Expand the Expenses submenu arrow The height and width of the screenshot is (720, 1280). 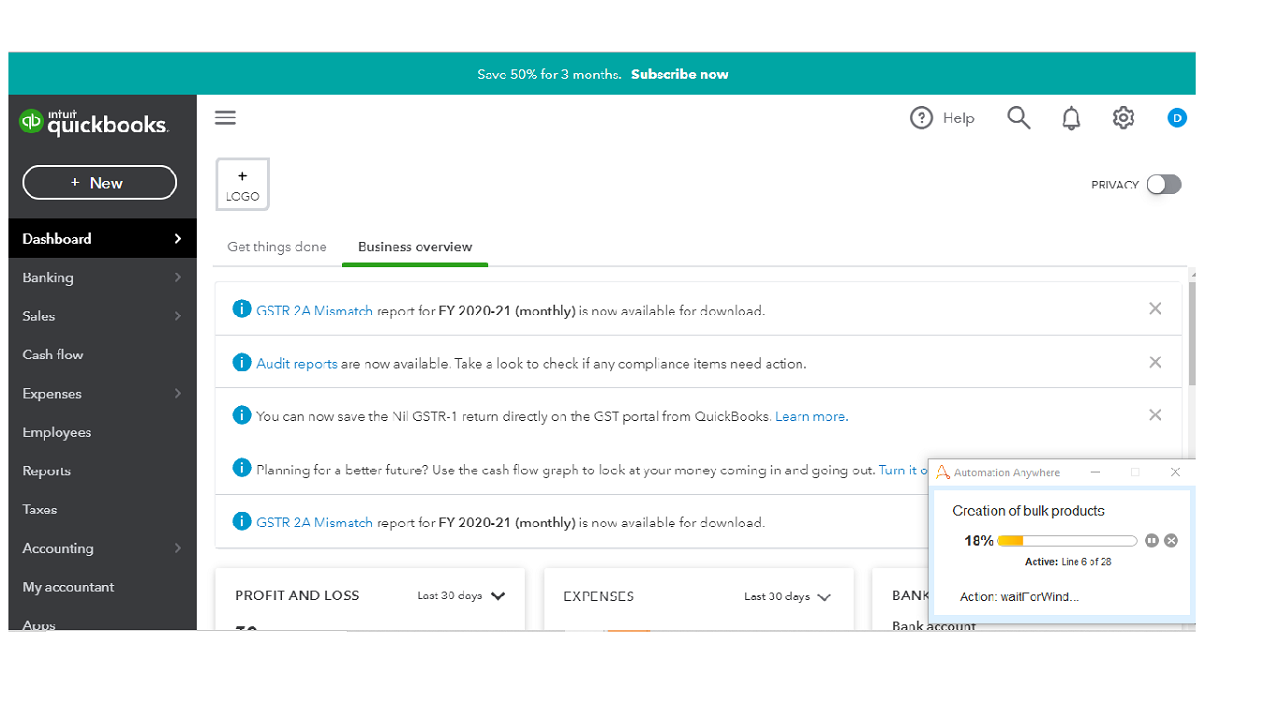[x=178, y=393]
